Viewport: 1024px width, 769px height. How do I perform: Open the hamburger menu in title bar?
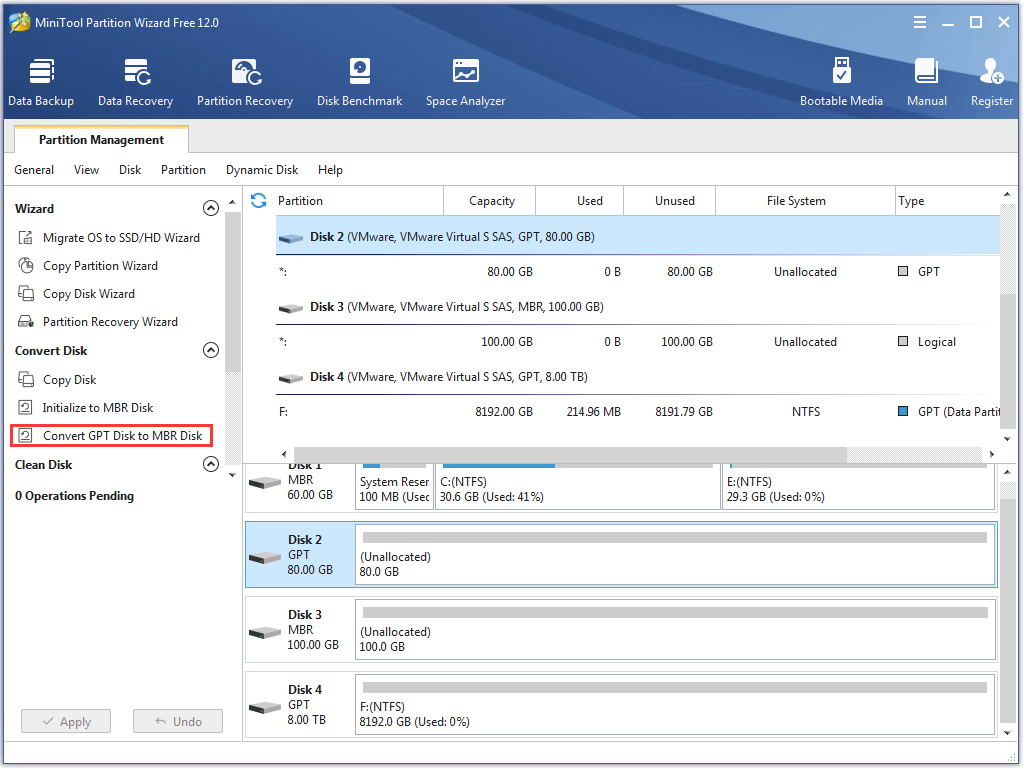click(x=919, y=21)
